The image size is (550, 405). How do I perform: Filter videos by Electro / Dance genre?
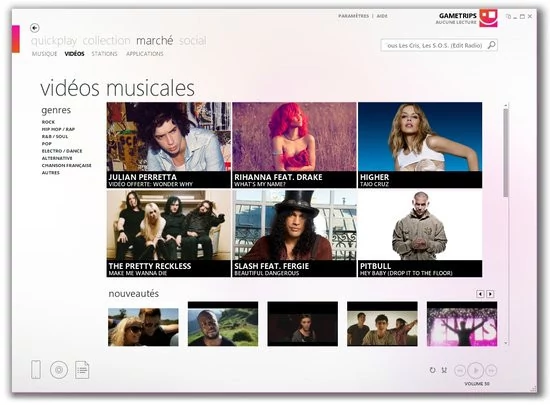coord(62,151)
